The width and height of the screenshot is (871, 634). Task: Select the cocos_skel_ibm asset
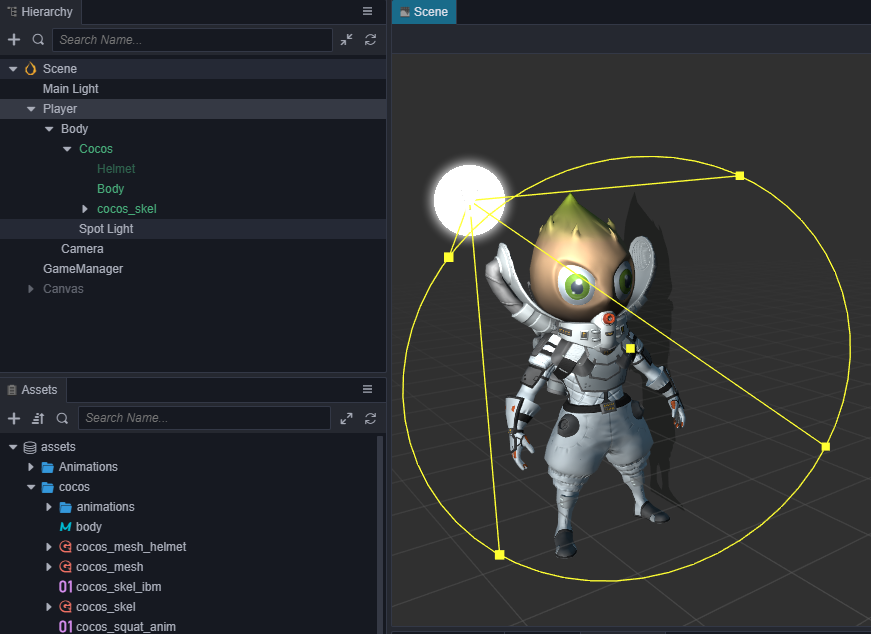click(118, 587)
